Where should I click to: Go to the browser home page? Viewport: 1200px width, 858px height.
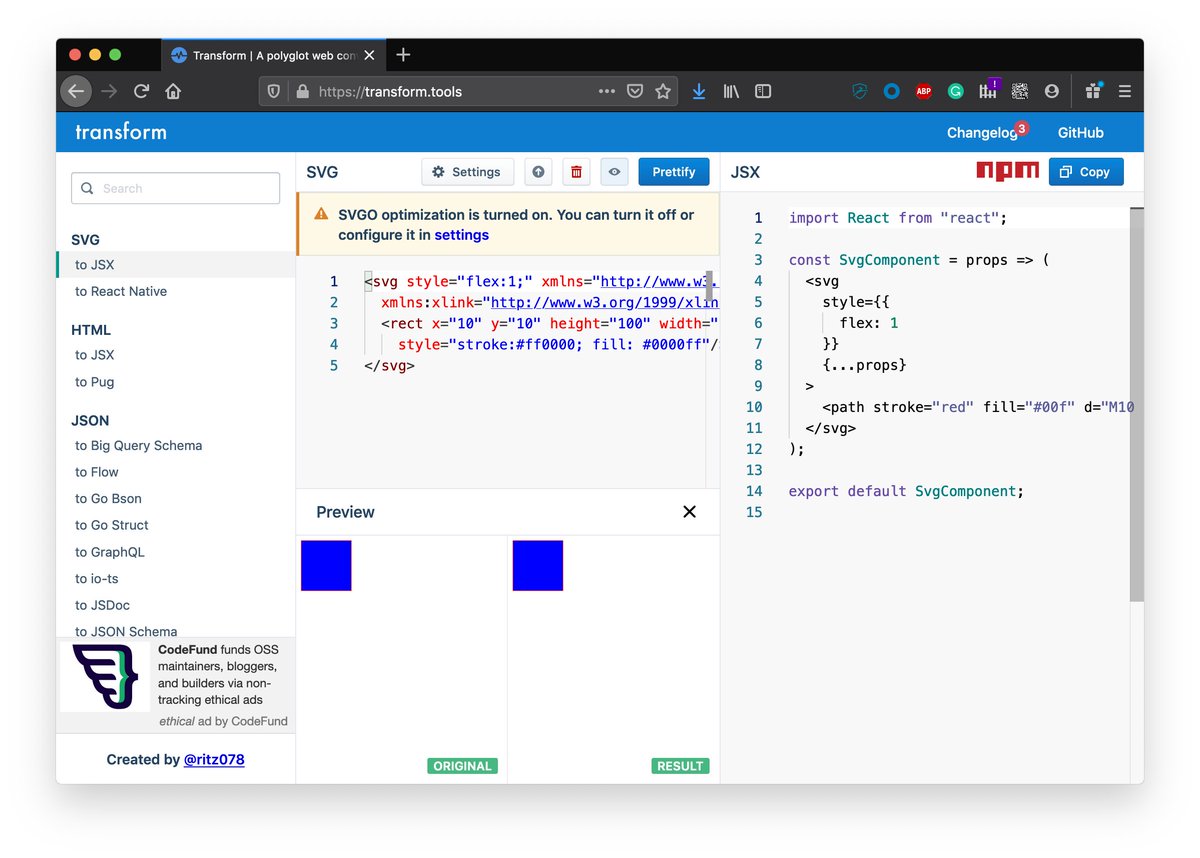(173, 91)
